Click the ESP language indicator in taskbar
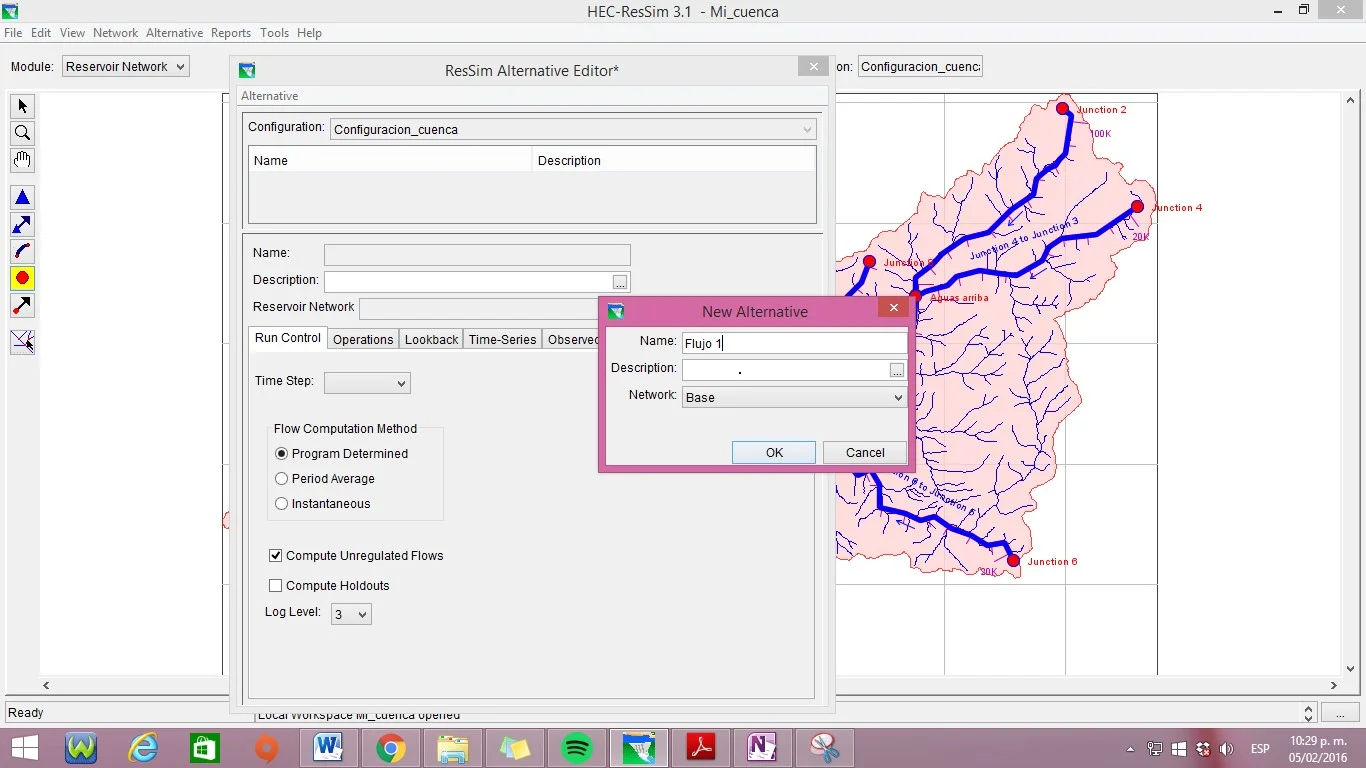 [x=1260, y=749]
